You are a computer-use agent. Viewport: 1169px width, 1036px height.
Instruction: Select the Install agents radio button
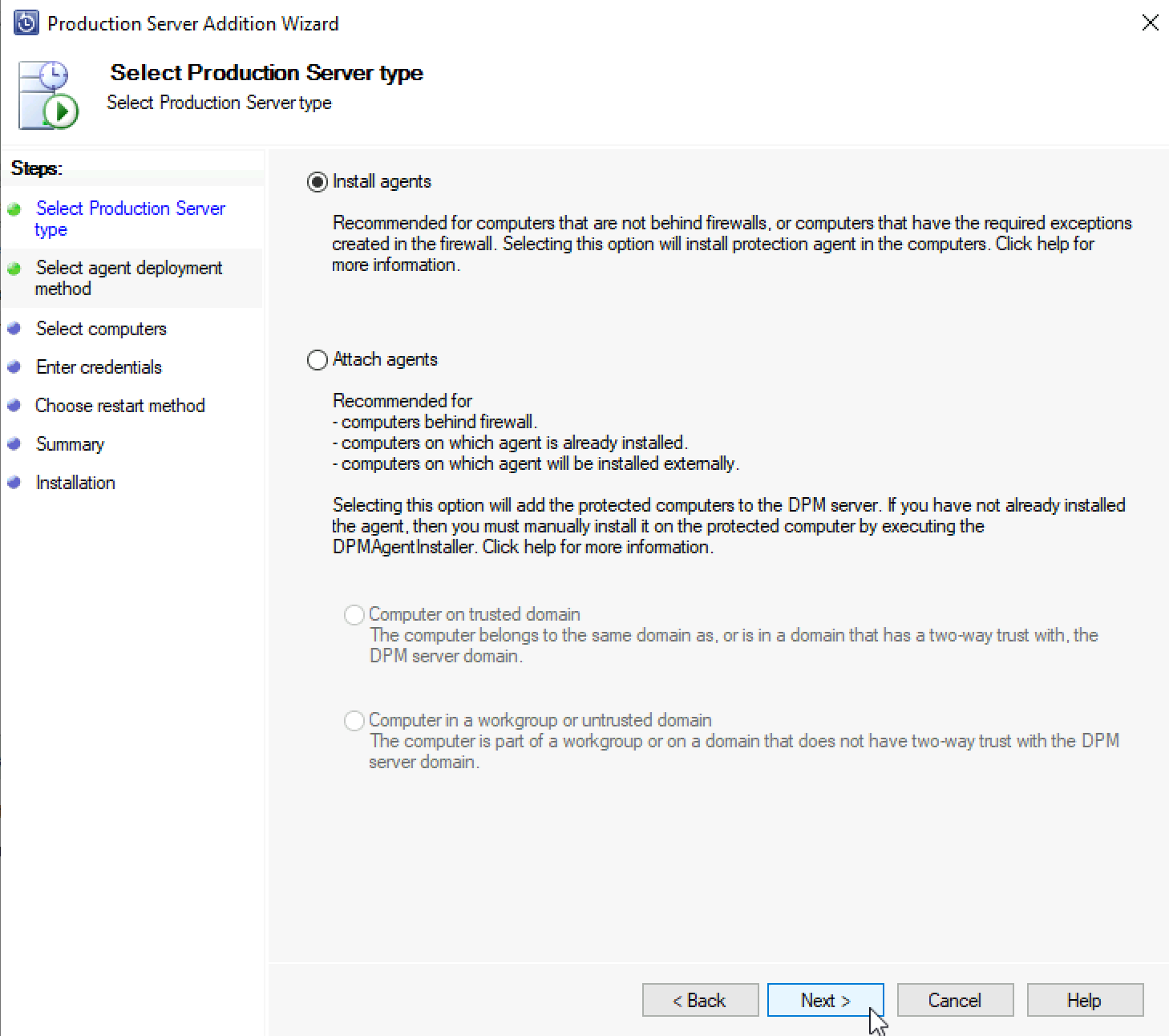318,182
